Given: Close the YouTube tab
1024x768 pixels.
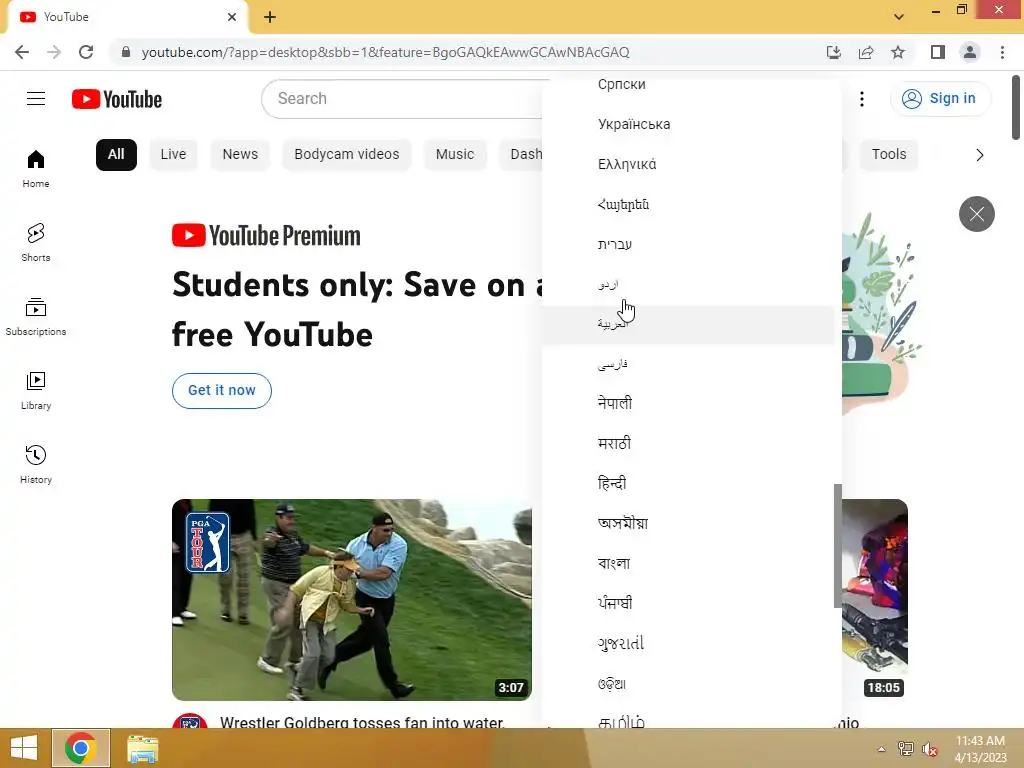Looking at the screenshot, I should click(x=232, y=17).
